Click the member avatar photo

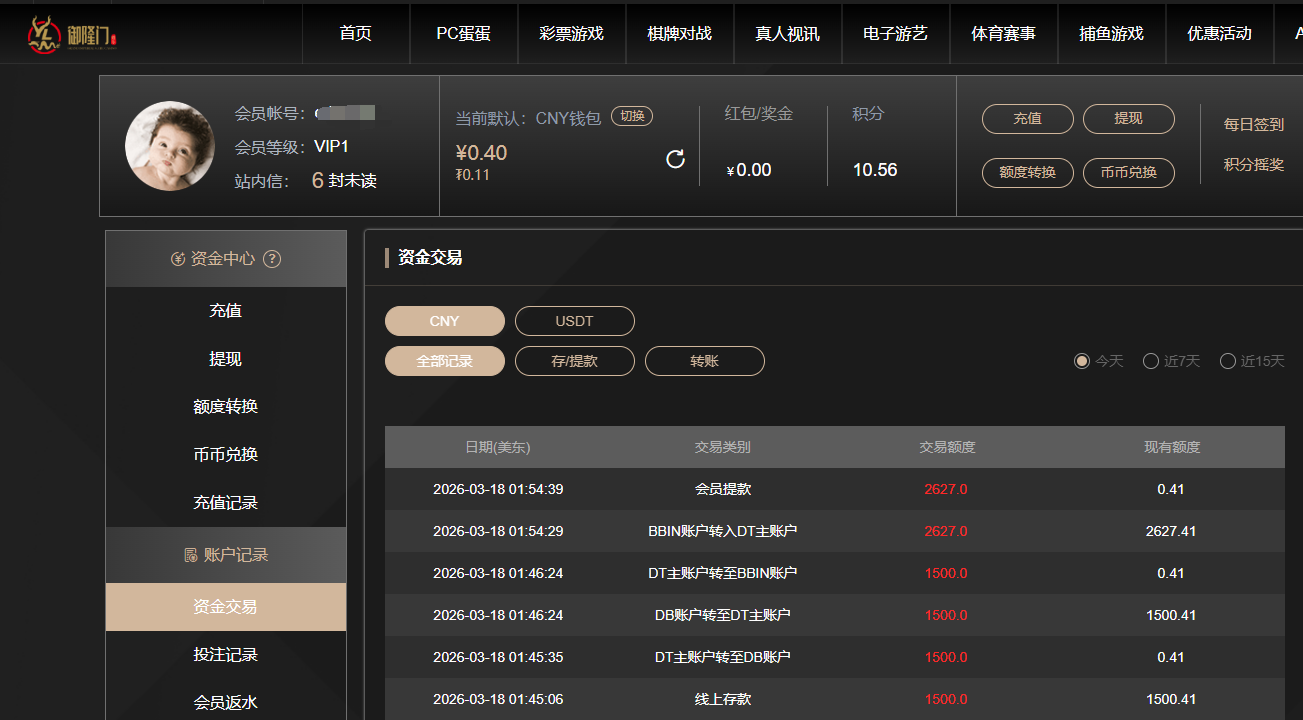pyautogui.click(x=168, y=146)
